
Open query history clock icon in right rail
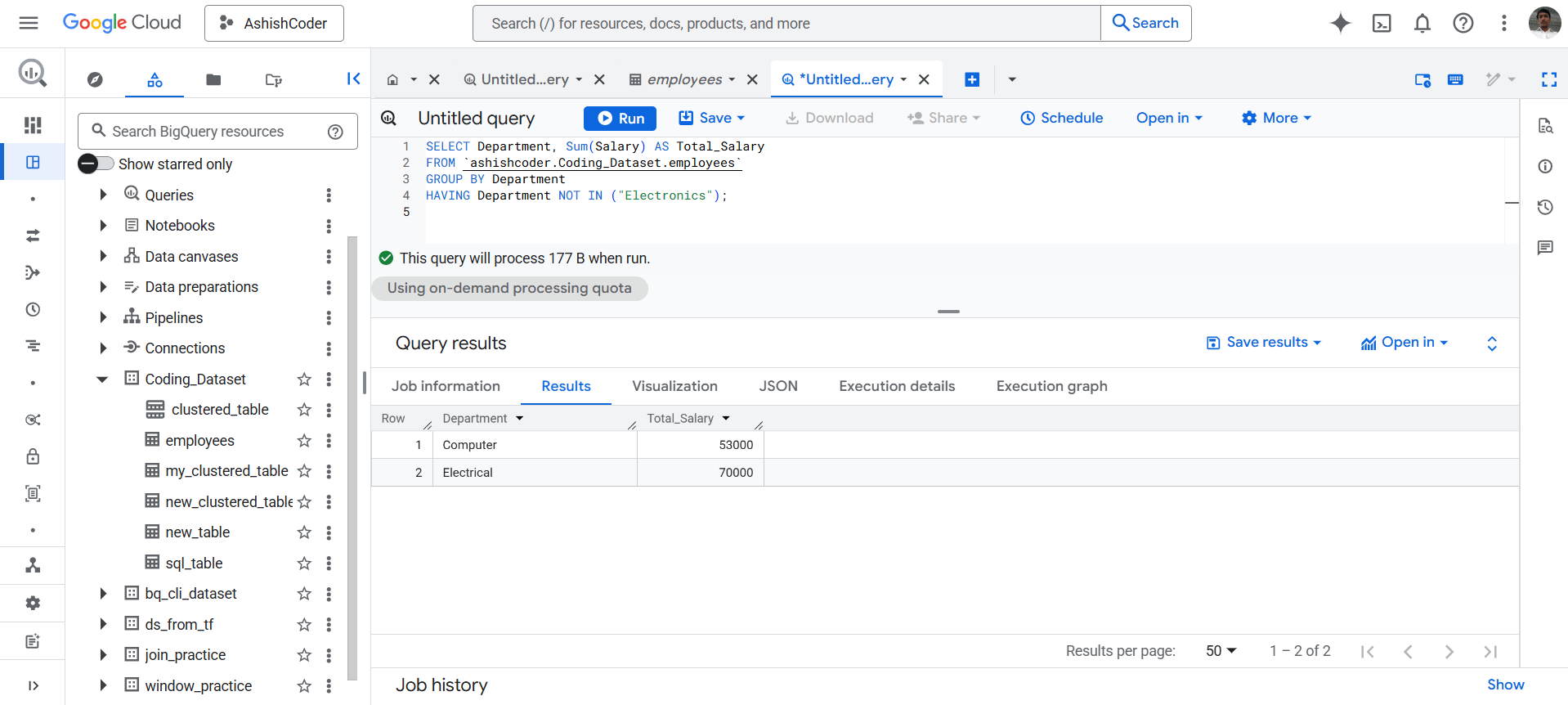point(1545,207)
